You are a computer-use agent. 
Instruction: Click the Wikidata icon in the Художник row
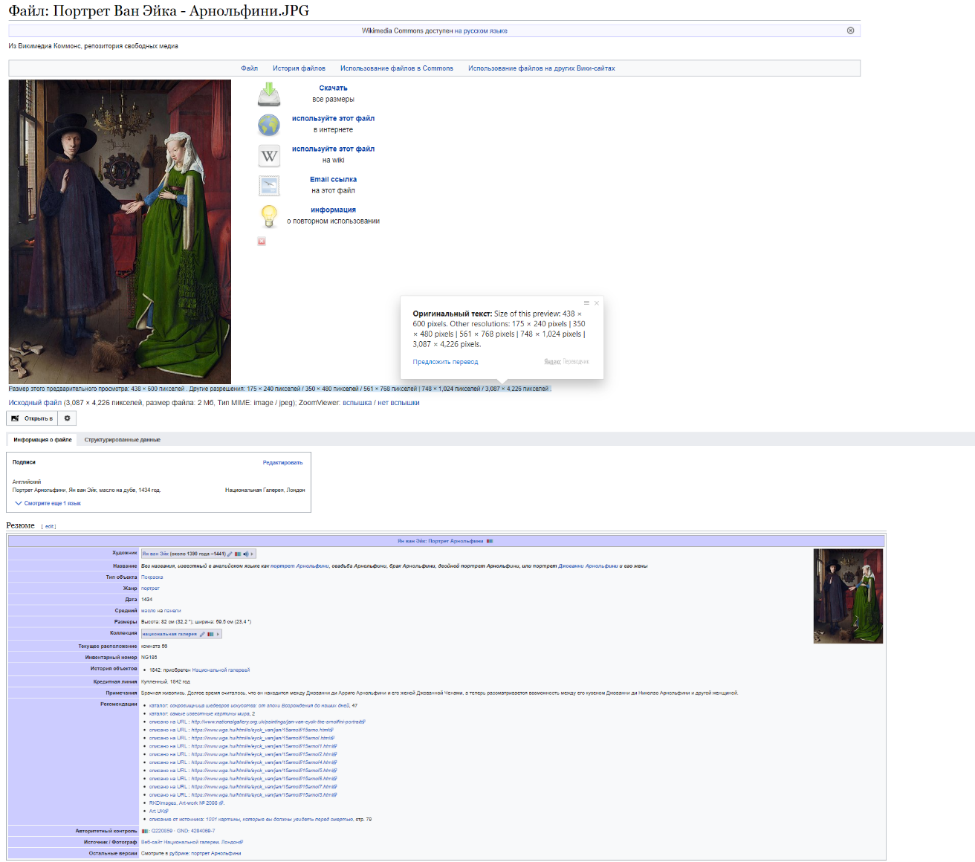pyautogui.click(x=238, y=554)
